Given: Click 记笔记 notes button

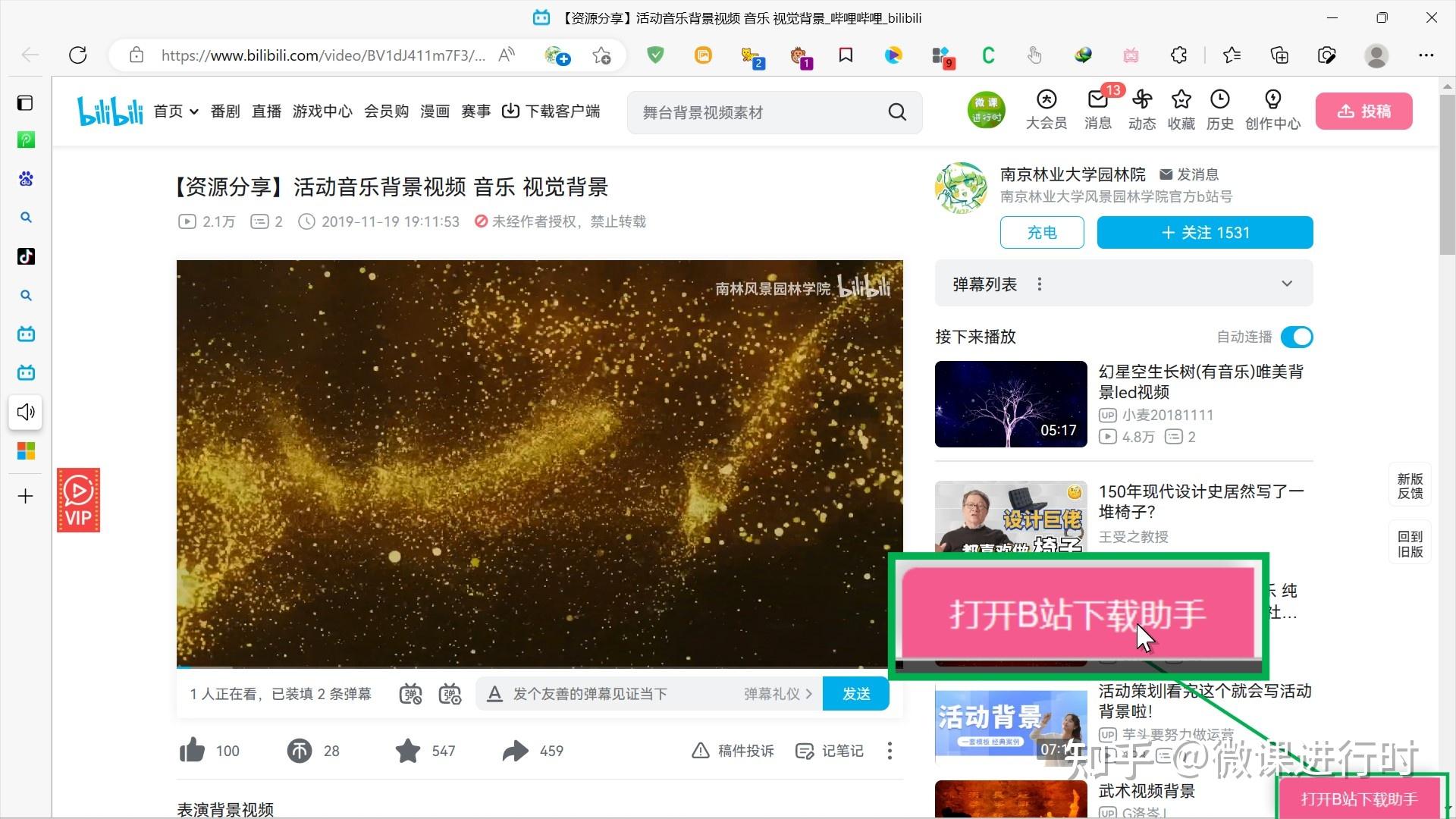Looking at the screenshot, I should (x=830, y=751).
